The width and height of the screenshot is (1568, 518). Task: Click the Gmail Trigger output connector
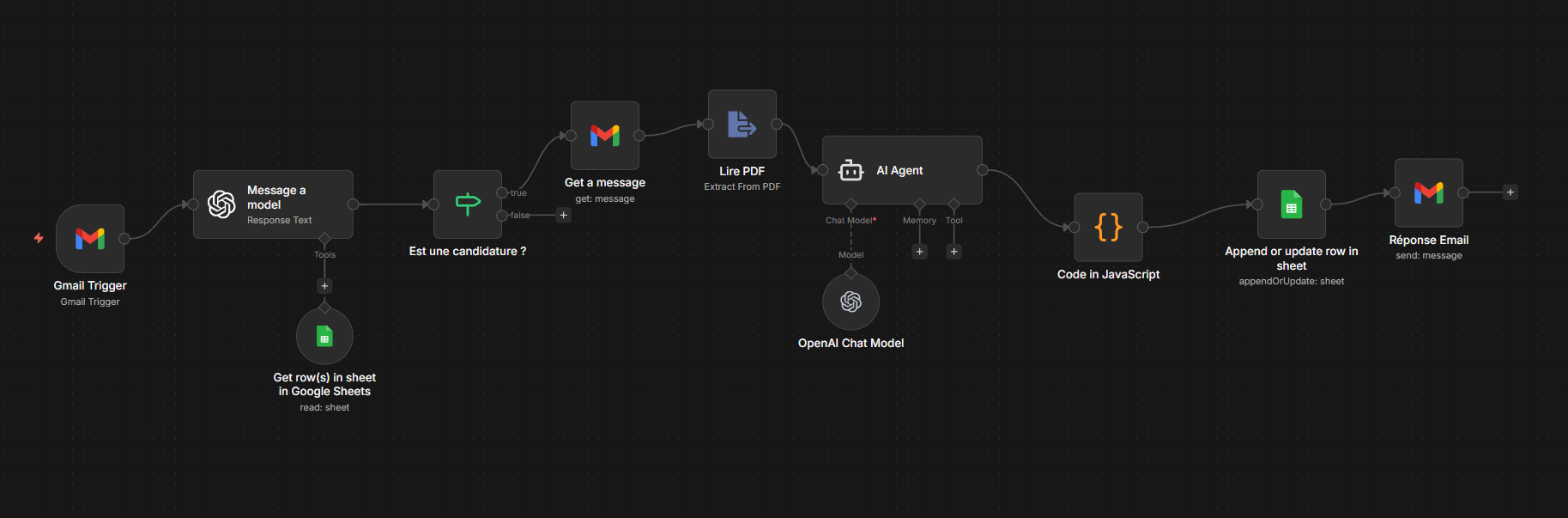(x=124, y=239)
